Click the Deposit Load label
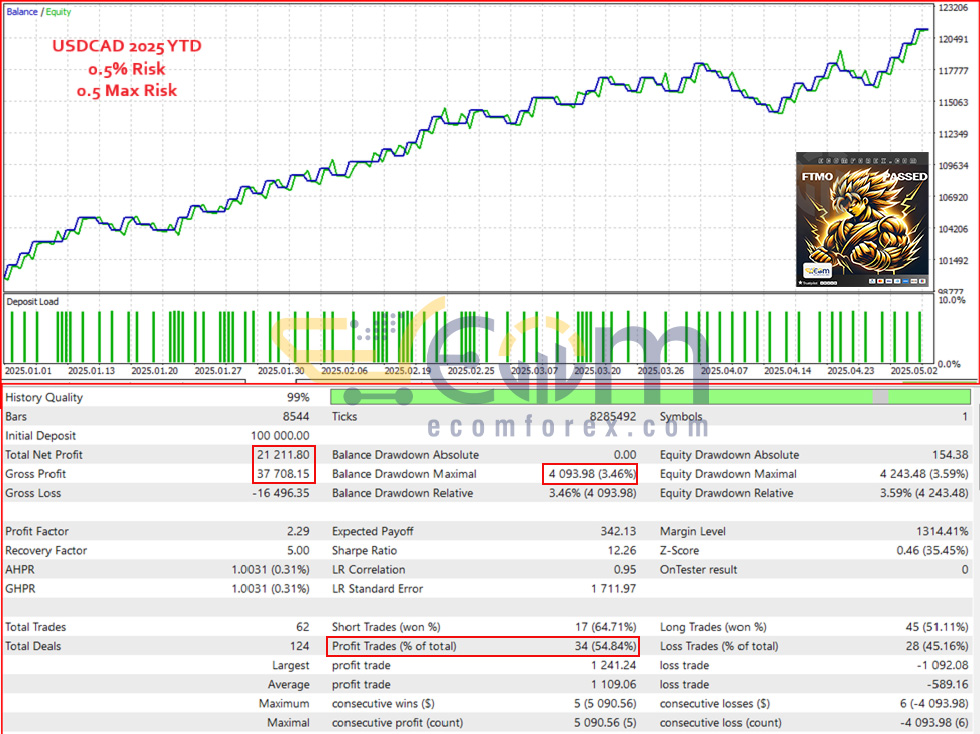Viewport: 980px width, 734px height. click(x=32, y=301)
